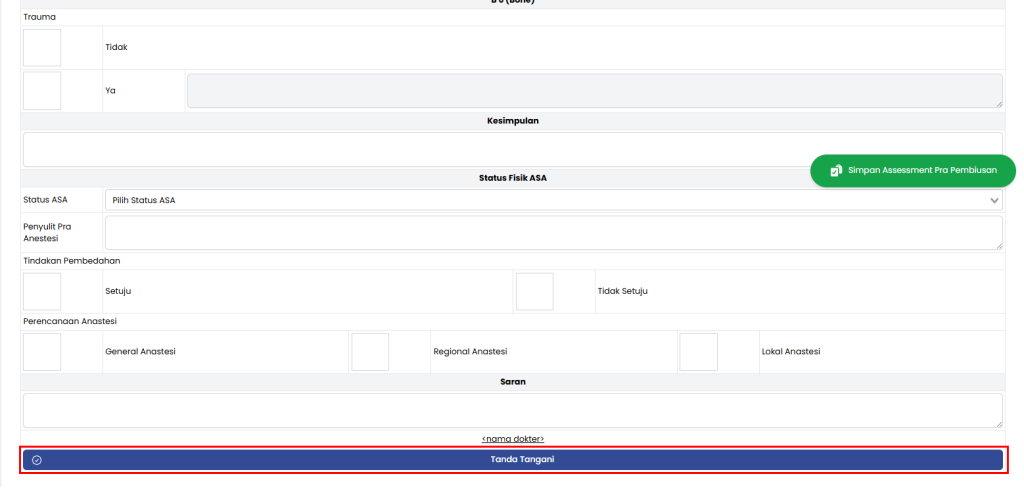
Task: Select the Regional Anastesi checkbox
Action: click(x=370, y=352)
